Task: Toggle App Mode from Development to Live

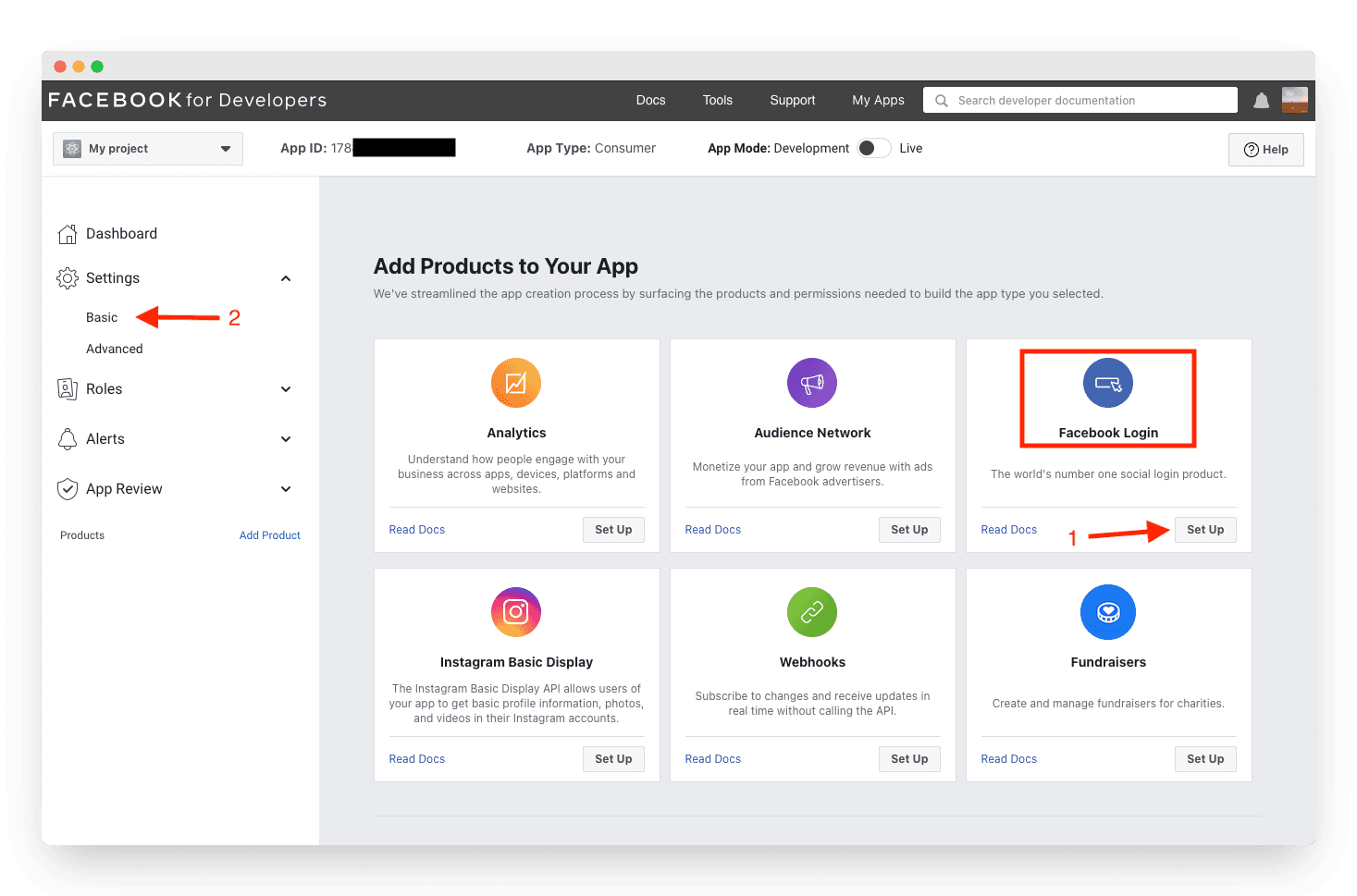Action: coord(874,148)
